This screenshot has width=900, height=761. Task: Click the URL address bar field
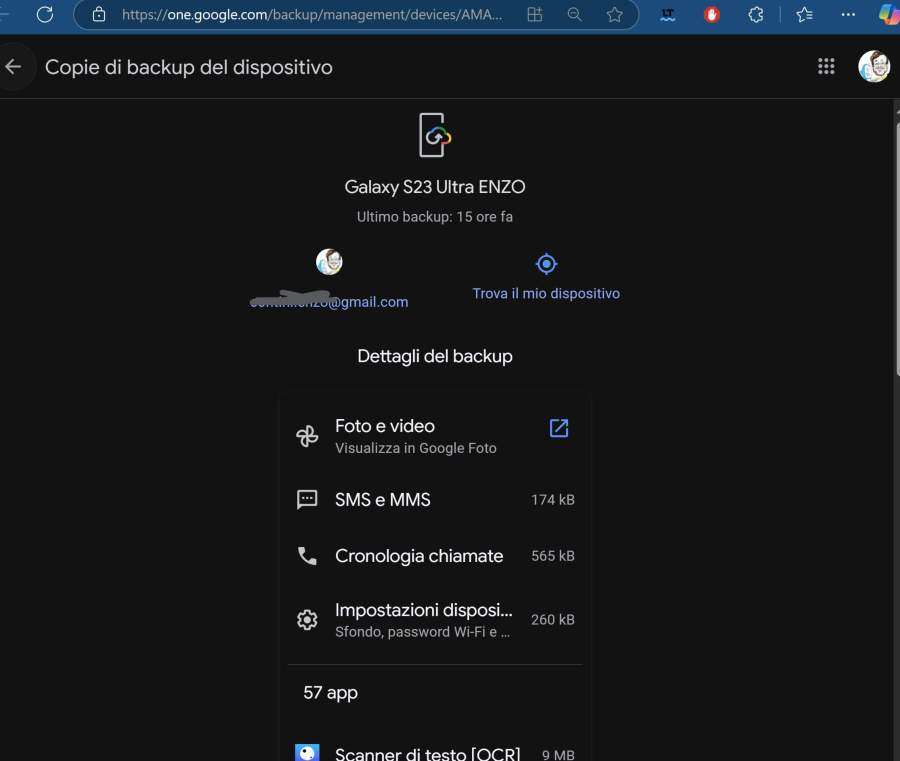click(x=310, y=15)
